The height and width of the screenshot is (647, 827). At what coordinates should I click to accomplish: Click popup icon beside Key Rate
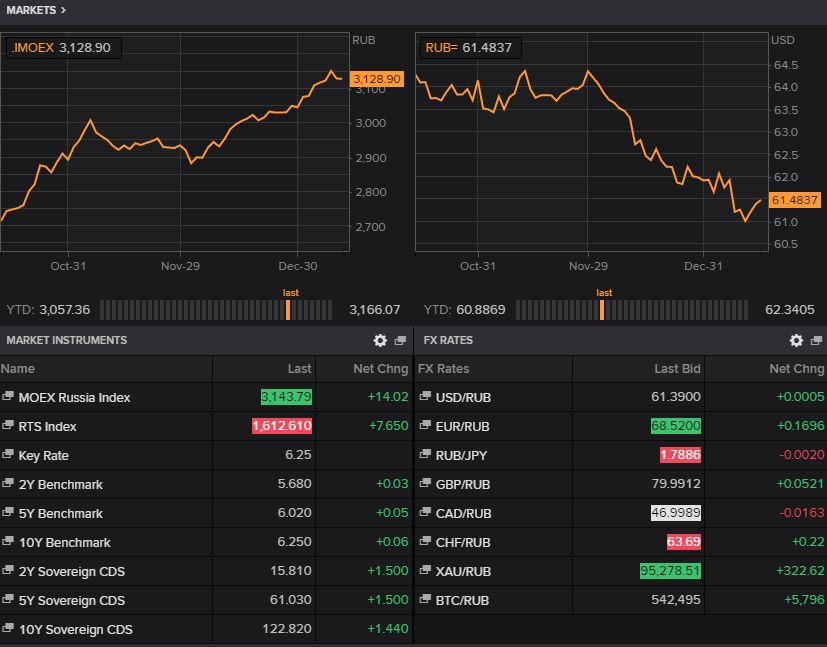click(x=8, y=454)
